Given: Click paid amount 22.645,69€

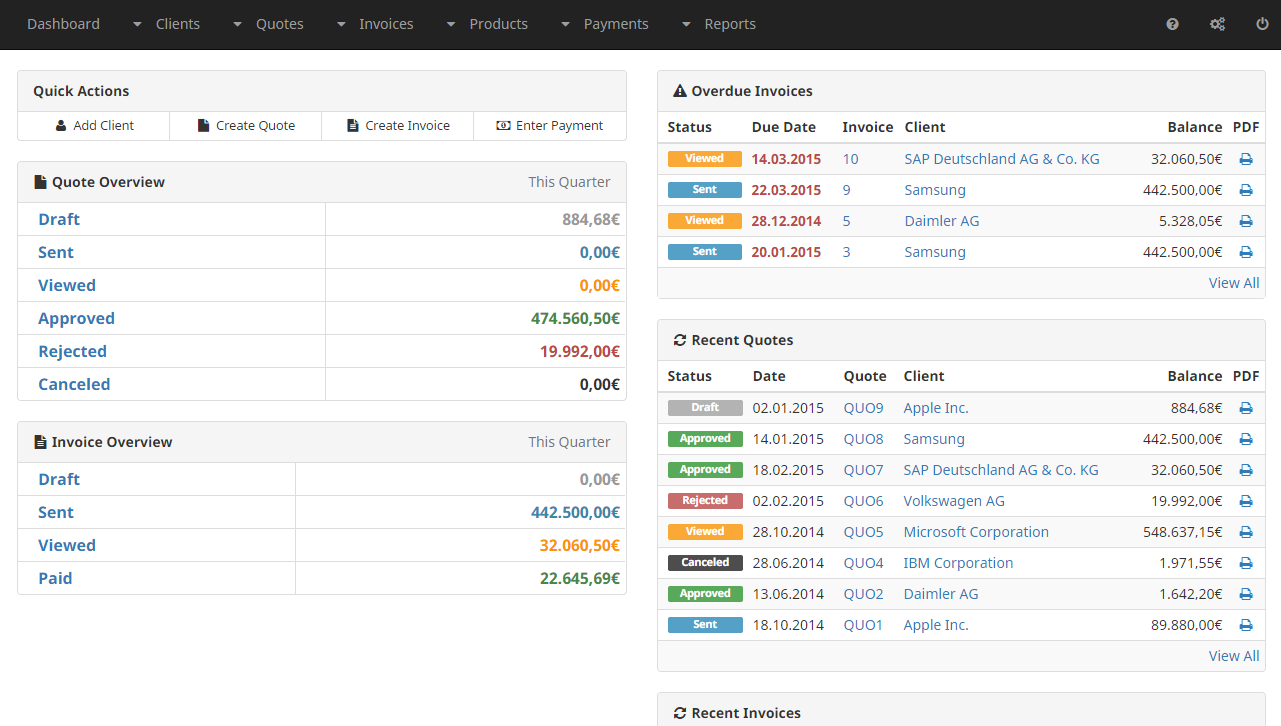Looking at the screenshot, I should point(580,579).
